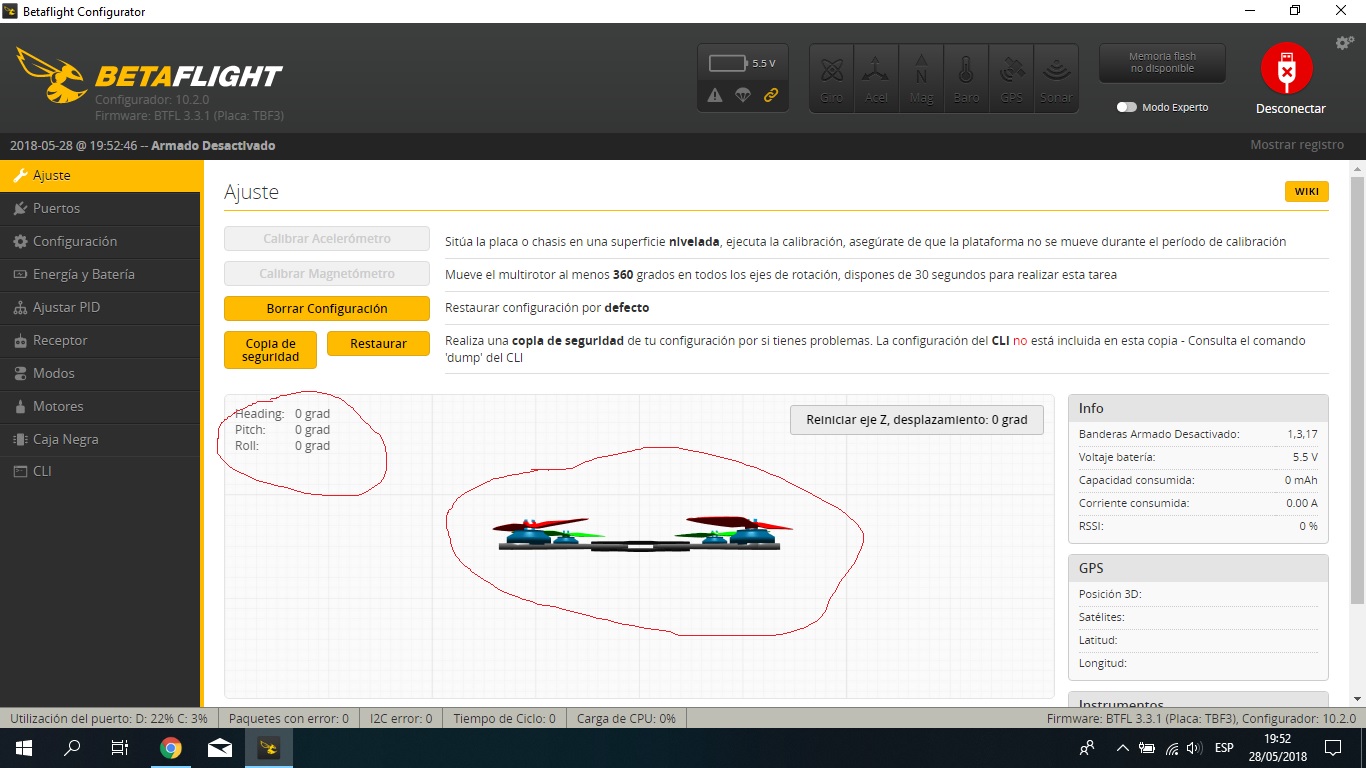
Task: Click Copia de seguridad button
Action: click(270, 350)
